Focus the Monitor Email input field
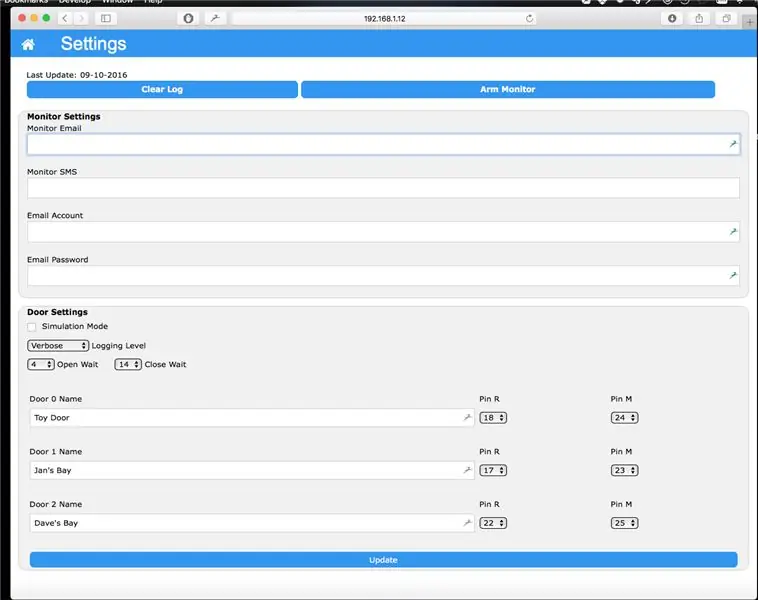Viewport: 758px width, 600px height. (x=383, y=144)
